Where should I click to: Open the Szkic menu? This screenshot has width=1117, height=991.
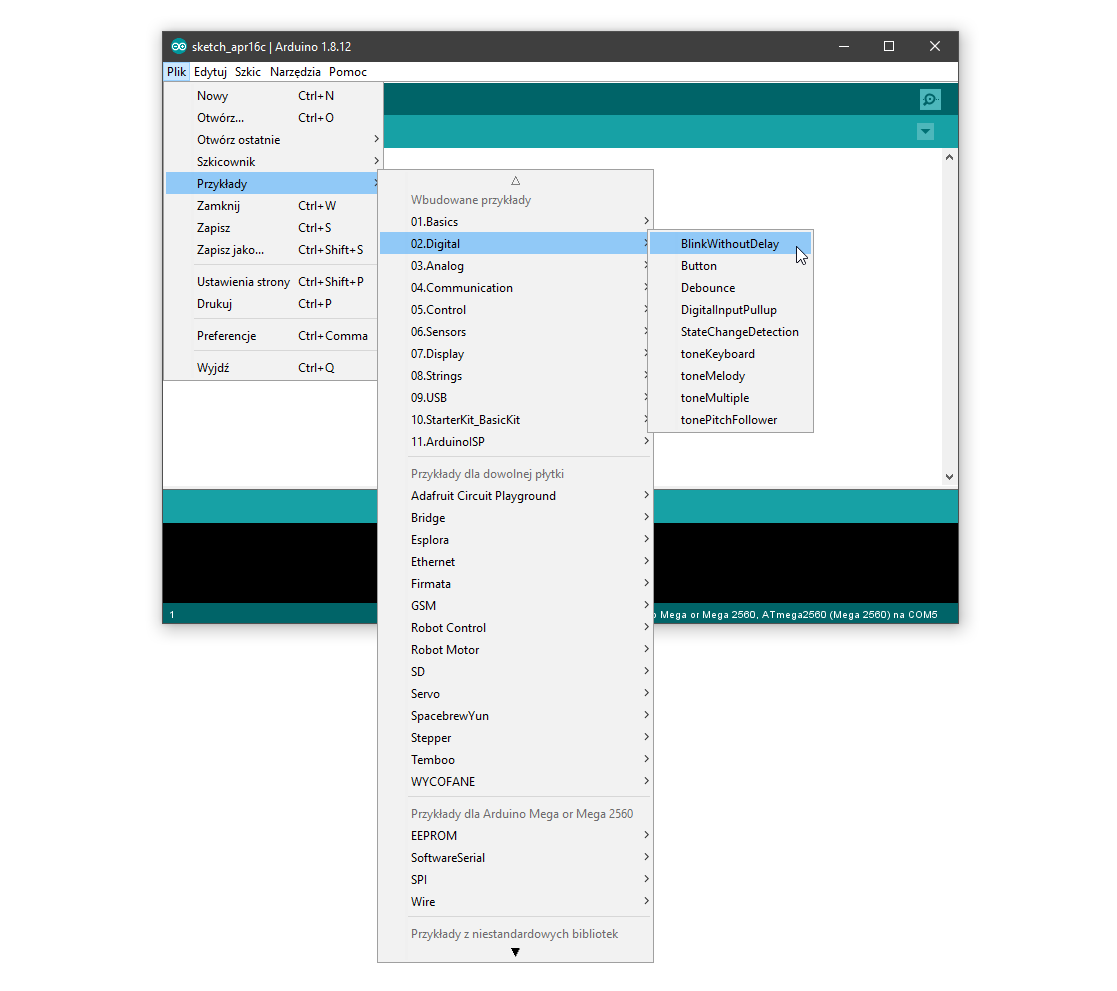[x=247, y=72]
